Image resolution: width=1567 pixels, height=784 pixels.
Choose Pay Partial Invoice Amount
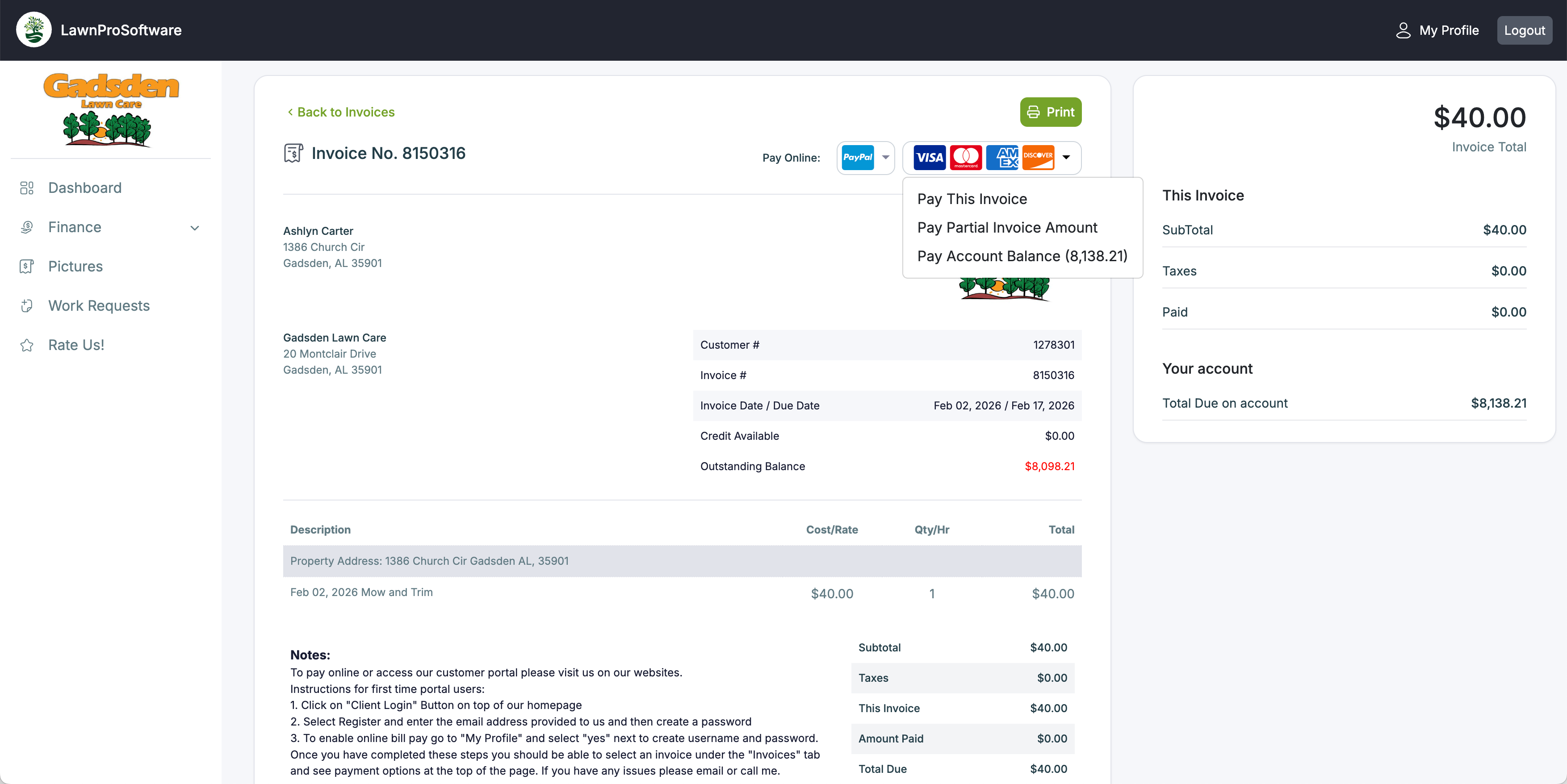1007,227
